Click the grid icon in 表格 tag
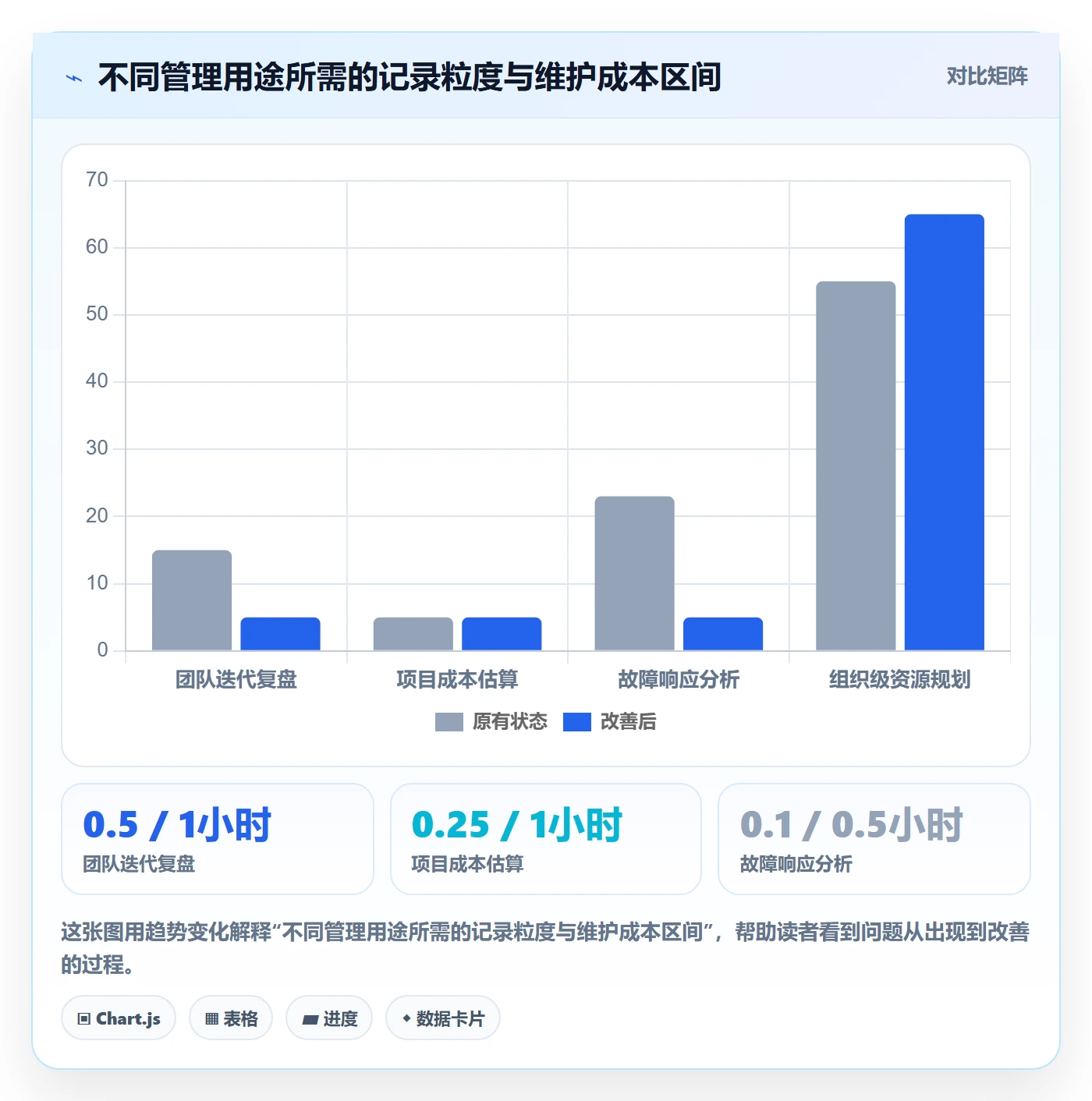Viewport: 1092px width, 1101px height. point(211,1018)
